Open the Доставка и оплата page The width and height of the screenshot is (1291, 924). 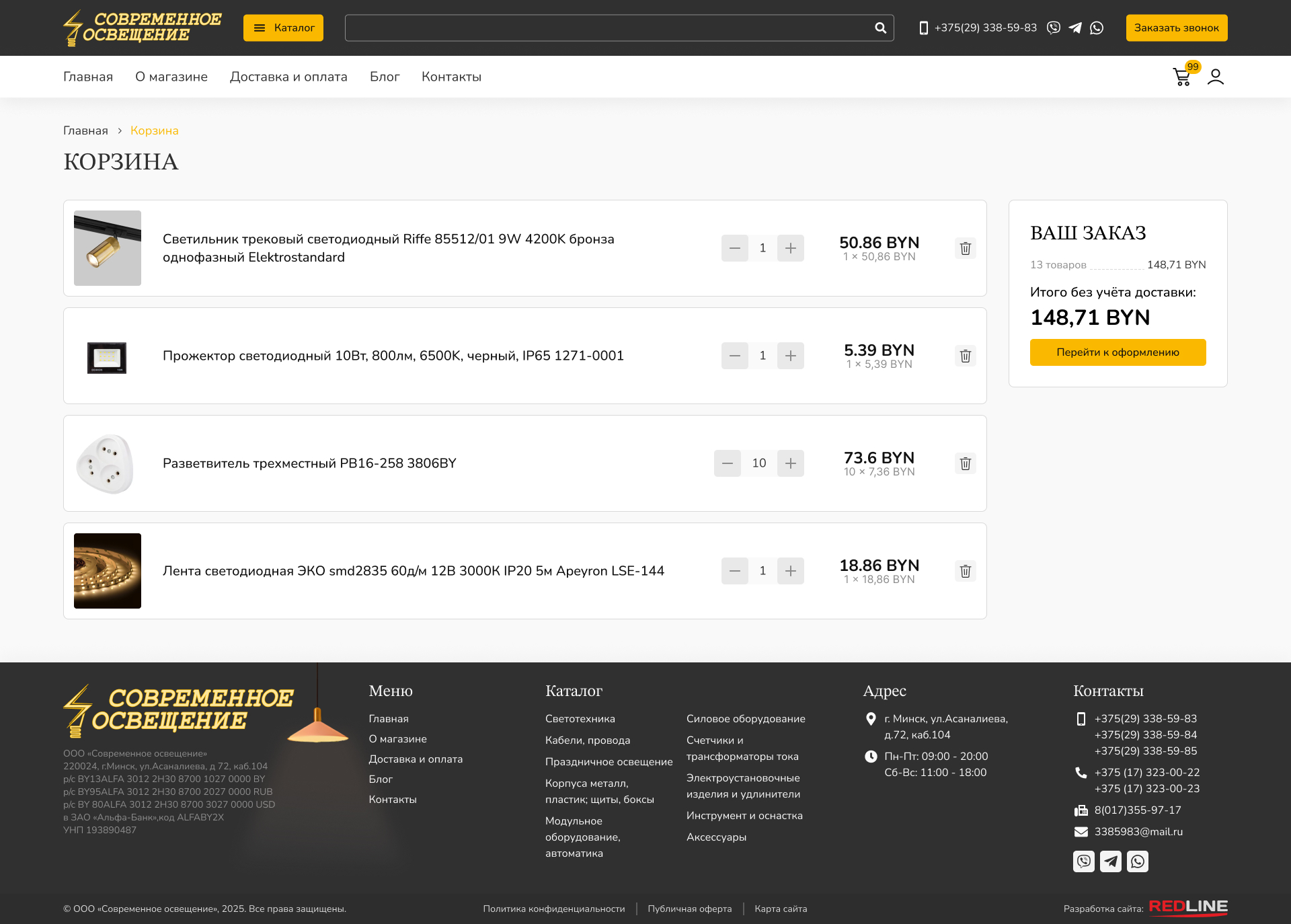[288, 77]
